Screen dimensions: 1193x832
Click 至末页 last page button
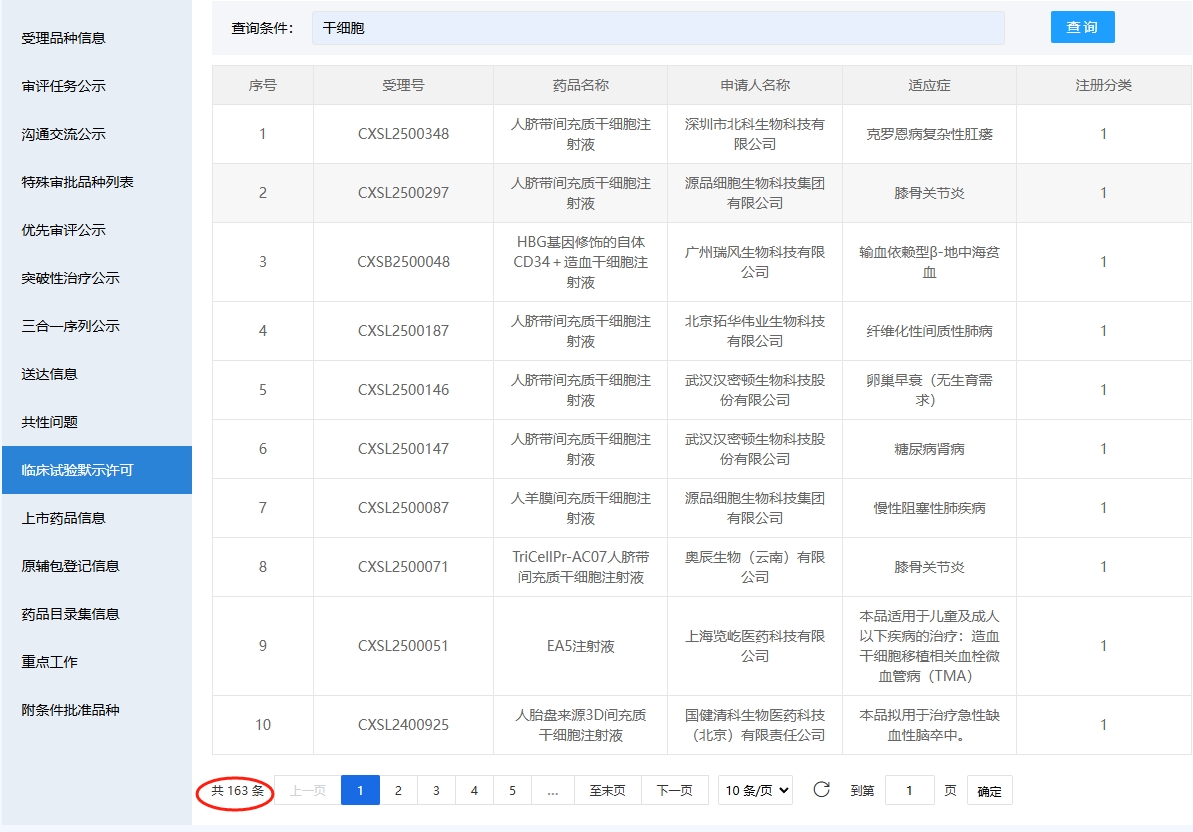click(607, 790)
